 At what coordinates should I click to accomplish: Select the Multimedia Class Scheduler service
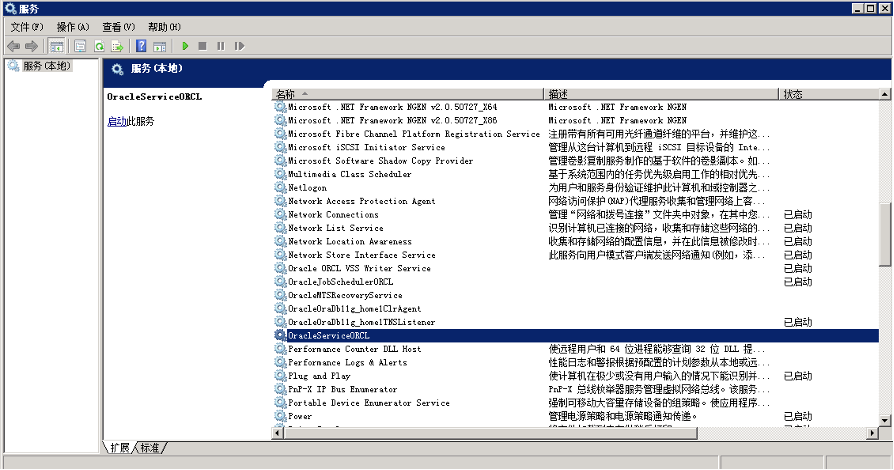click(x=576, y=175)
